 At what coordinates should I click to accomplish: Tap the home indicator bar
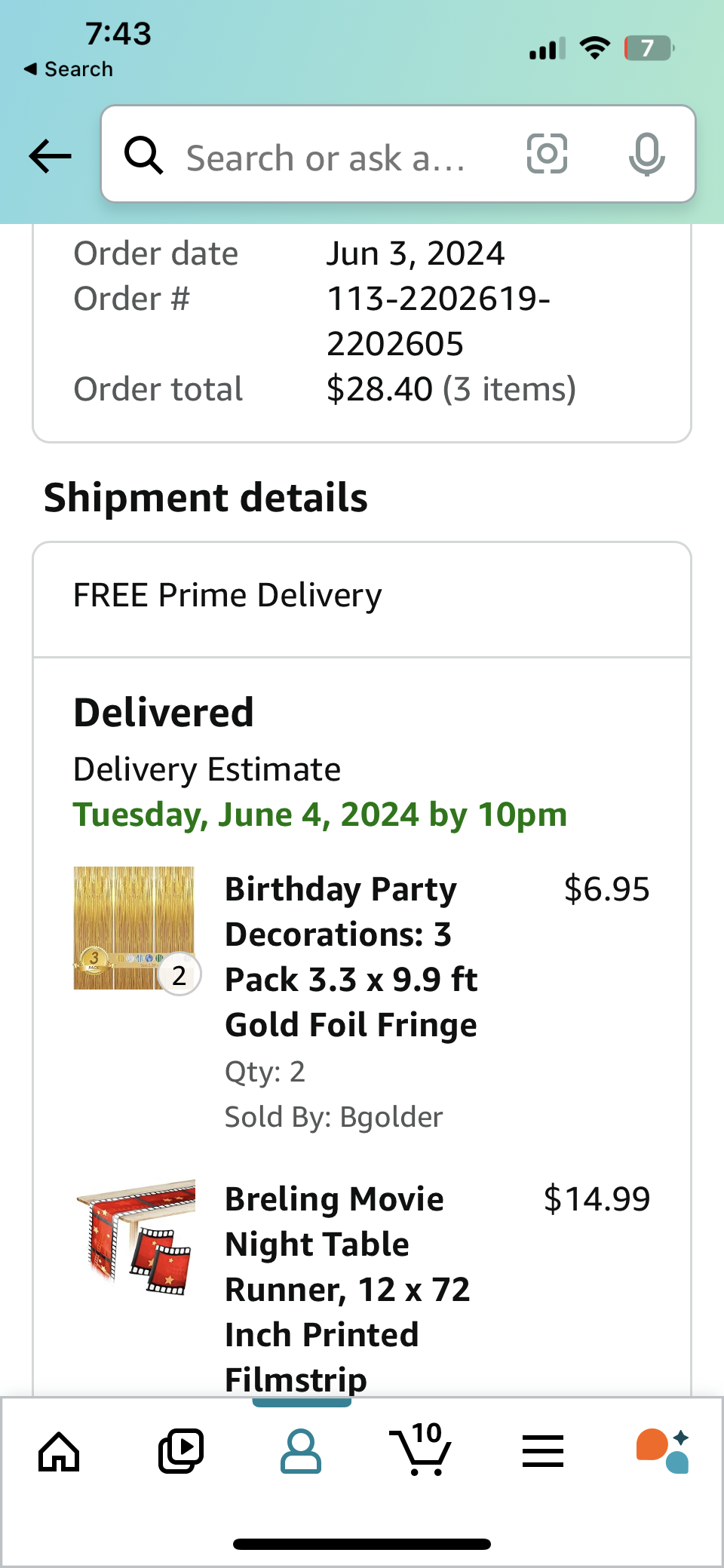pyautogui.click(x=362, y=1544)
